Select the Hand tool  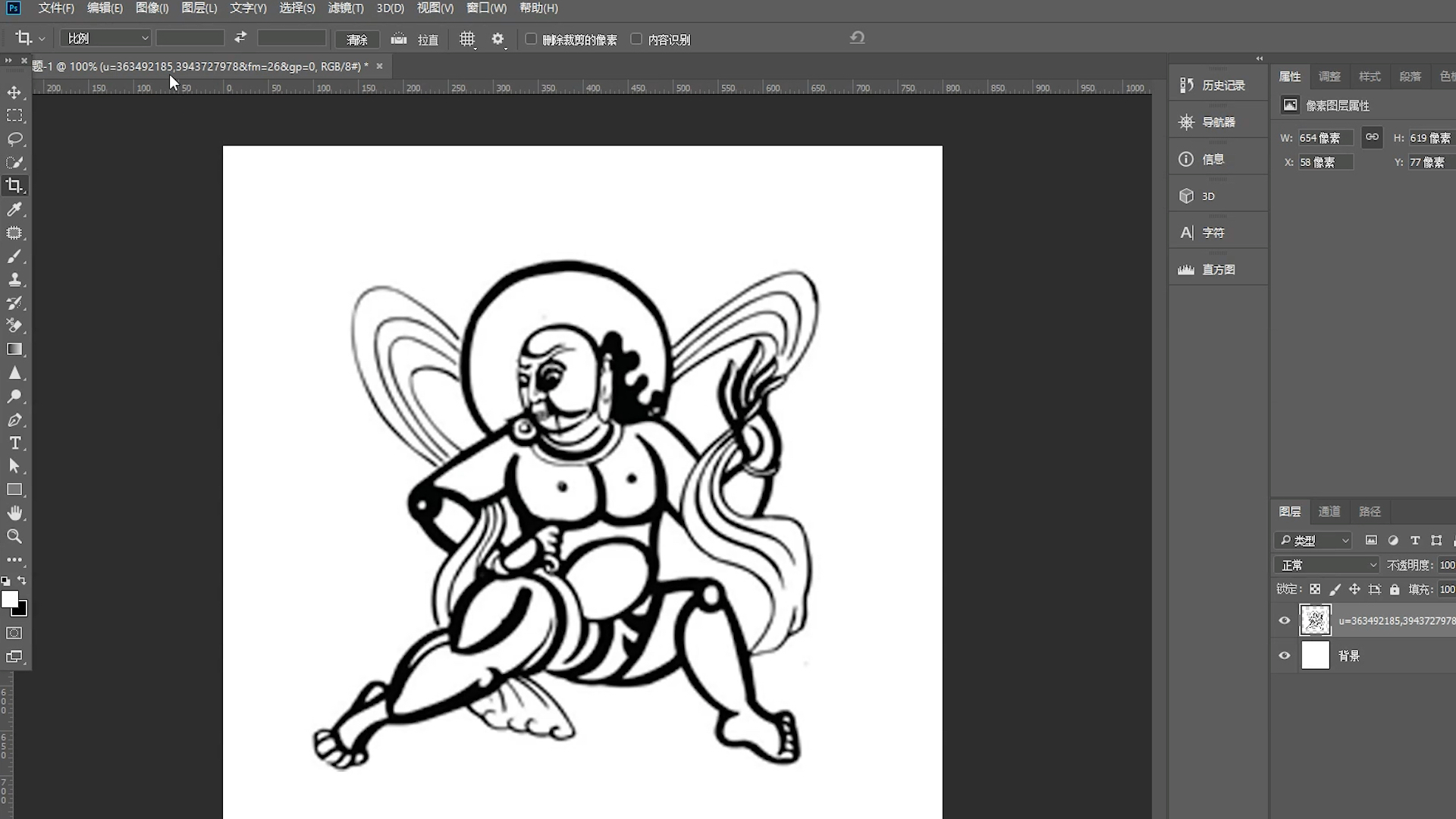[14, 513]
